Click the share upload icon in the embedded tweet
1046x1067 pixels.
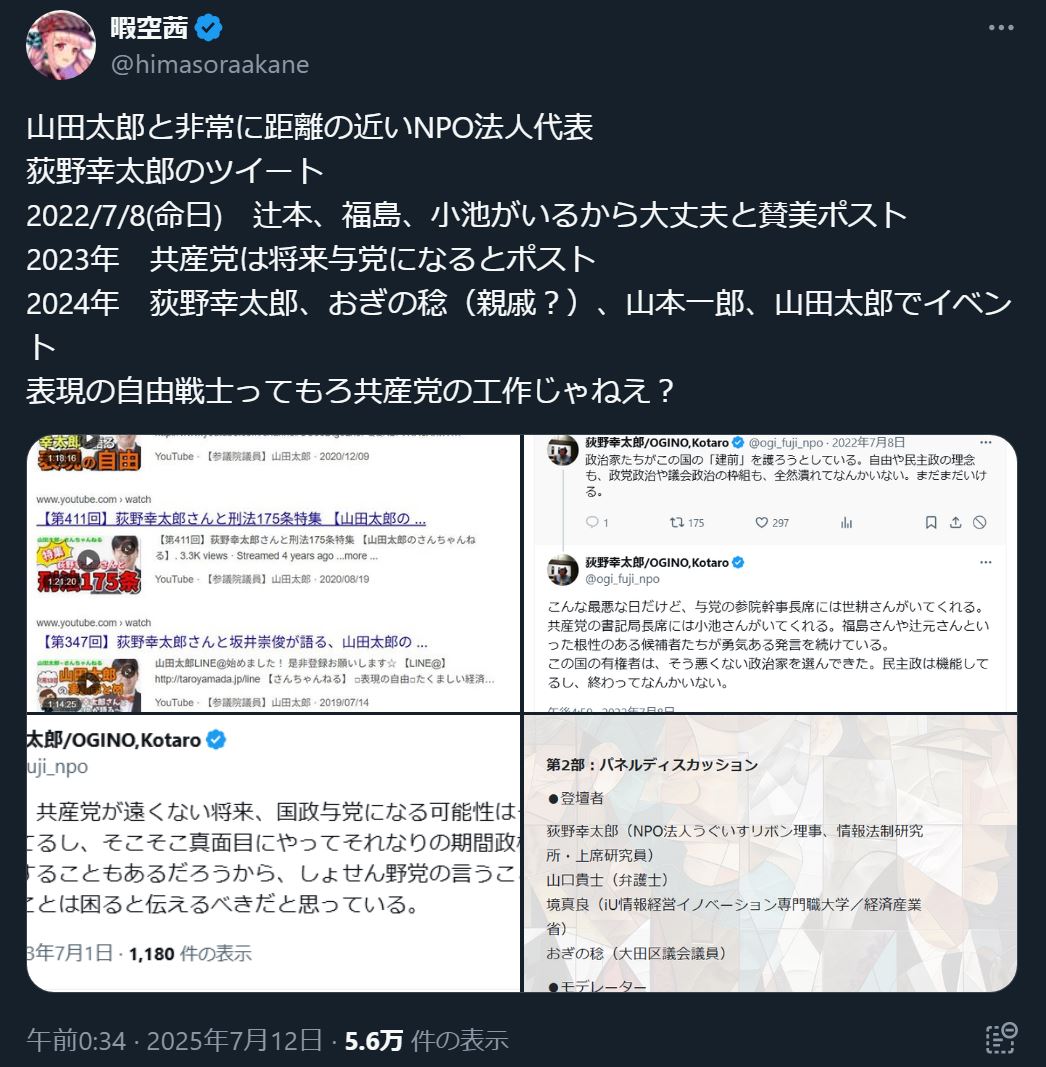tap(955, 522)
